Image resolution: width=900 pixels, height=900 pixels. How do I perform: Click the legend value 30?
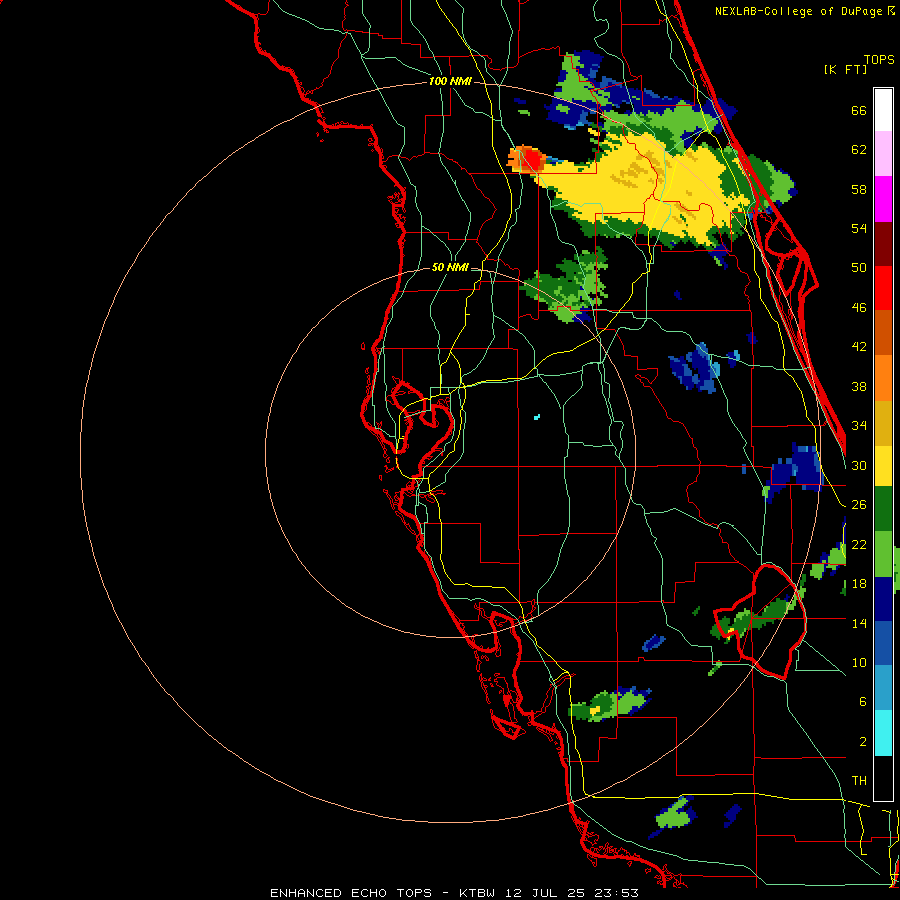coord(859,465)
